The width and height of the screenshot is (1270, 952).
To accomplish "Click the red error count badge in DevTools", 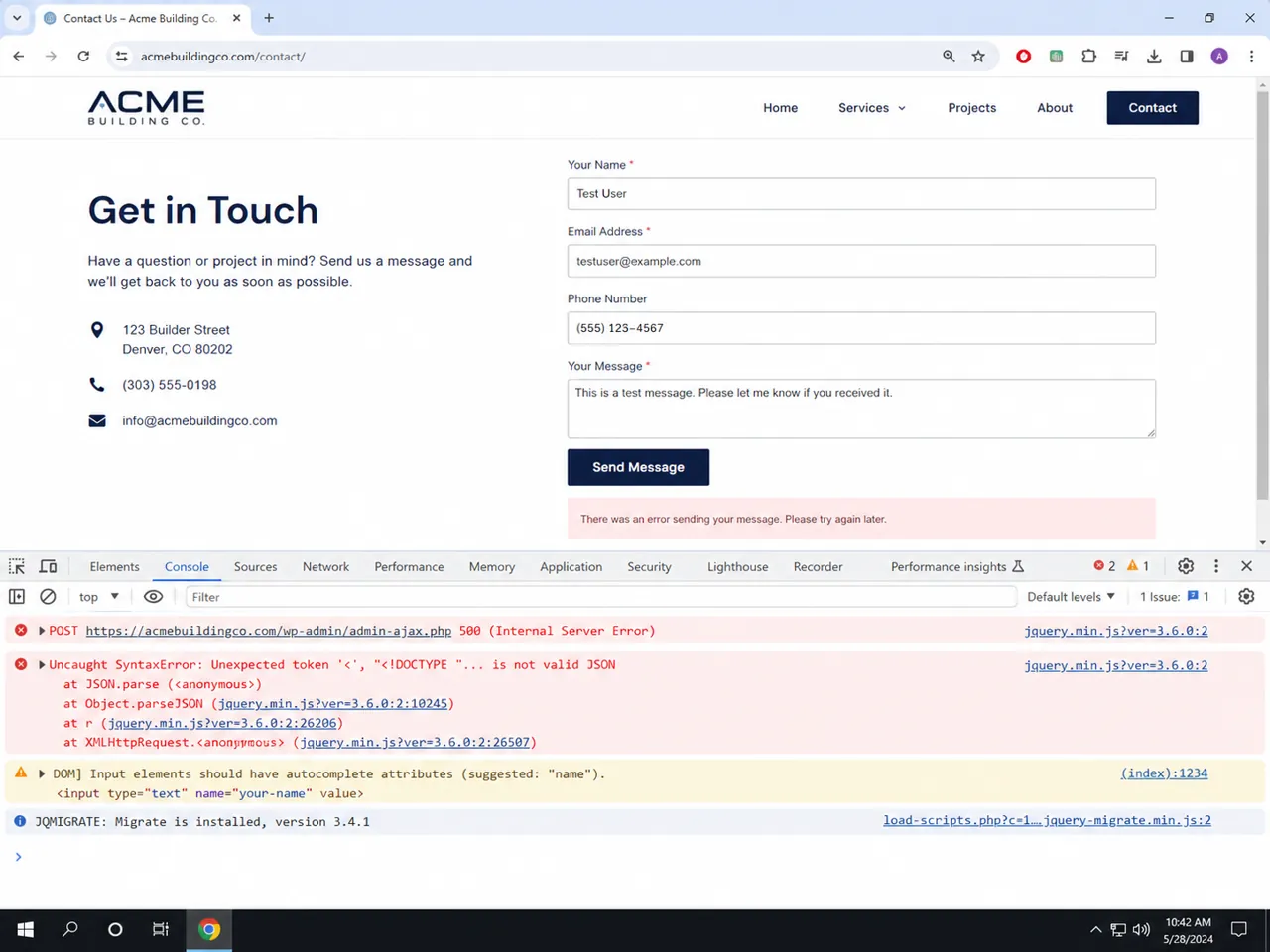I will coord(1104,566).
